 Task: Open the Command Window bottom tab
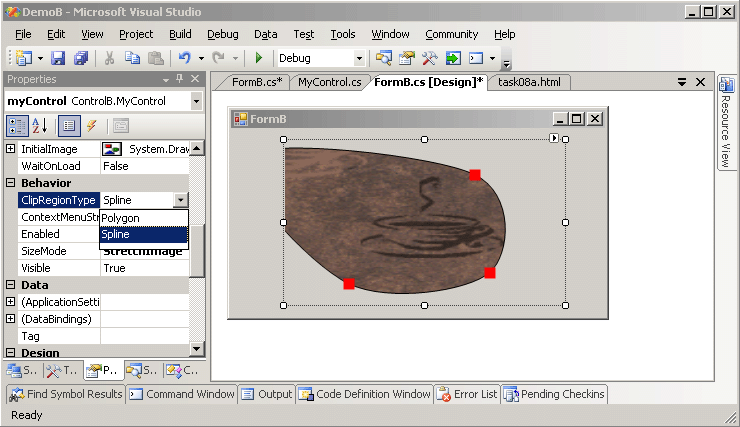(x=182, y=394)
